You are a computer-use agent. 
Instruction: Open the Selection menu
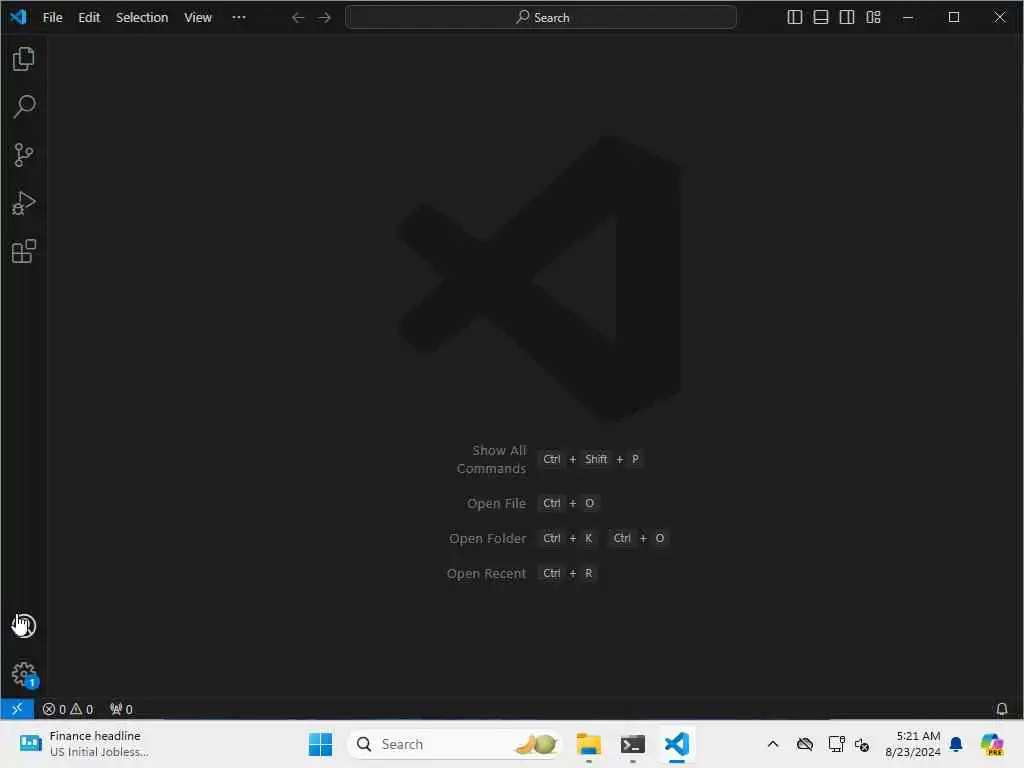pos(142,18)
